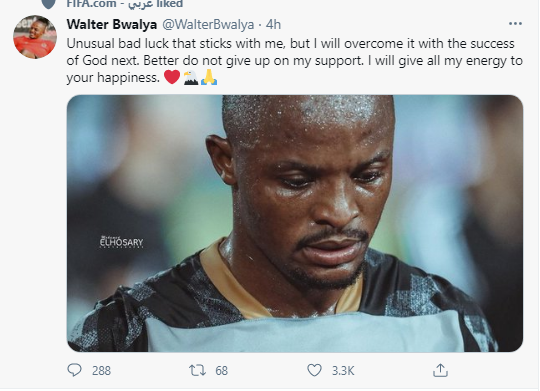Screen dimensions: 540x391
Task: Click the praying hands emoji
Action: (x=209, y=77)
